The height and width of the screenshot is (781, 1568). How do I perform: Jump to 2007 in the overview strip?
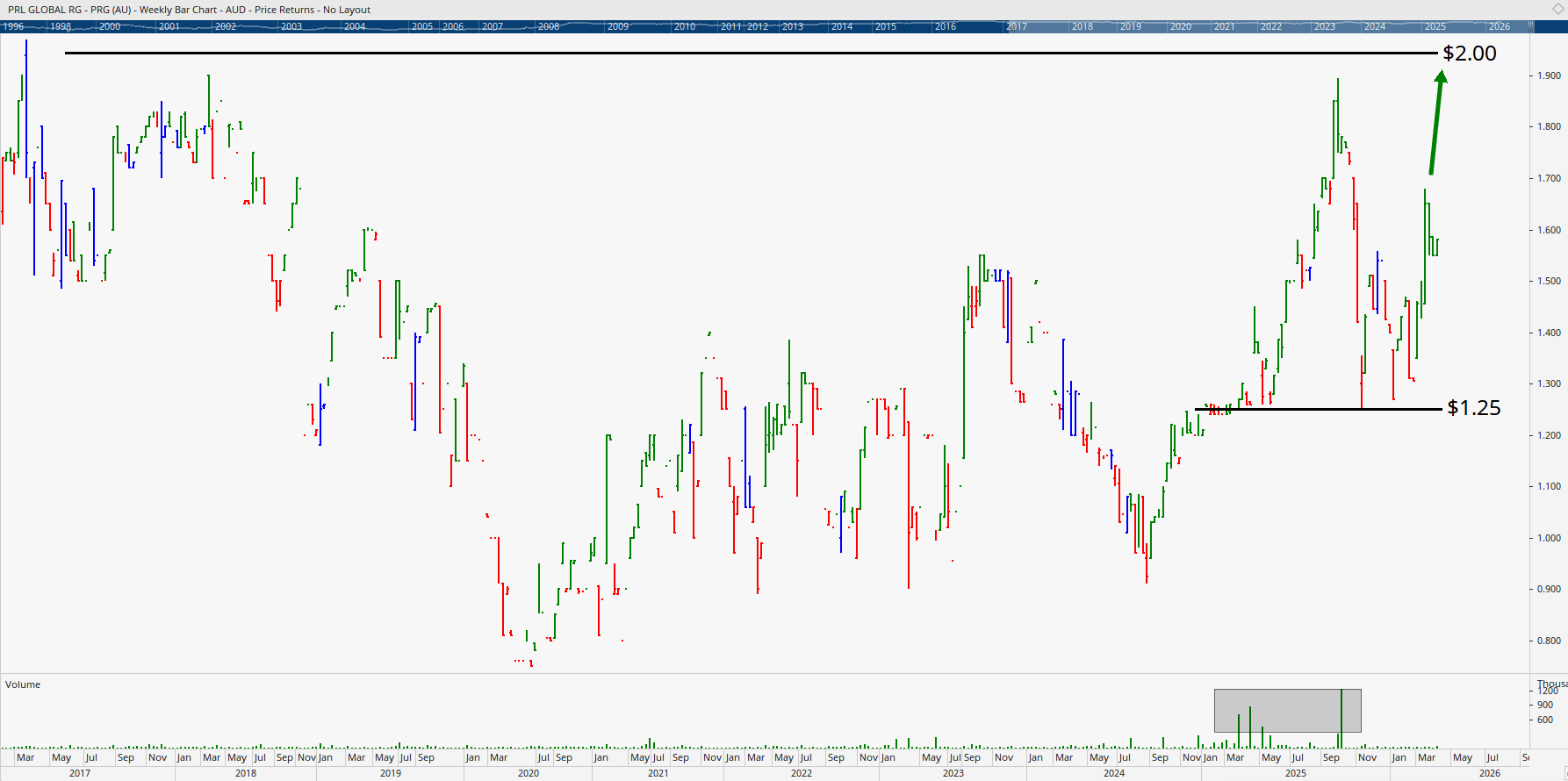493,26
